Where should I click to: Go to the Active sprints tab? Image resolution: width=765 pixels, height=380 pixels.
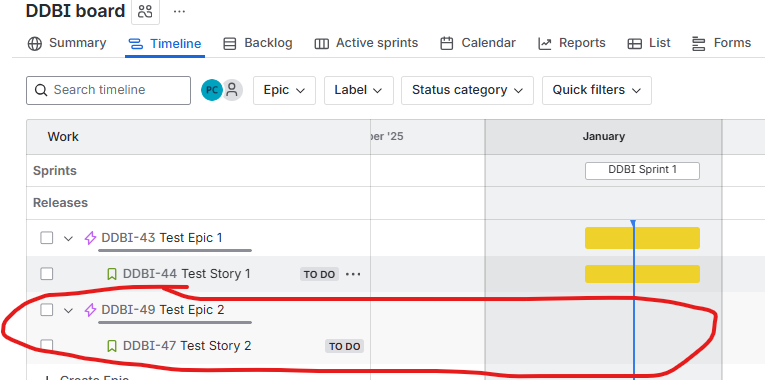tap(366, 43)
